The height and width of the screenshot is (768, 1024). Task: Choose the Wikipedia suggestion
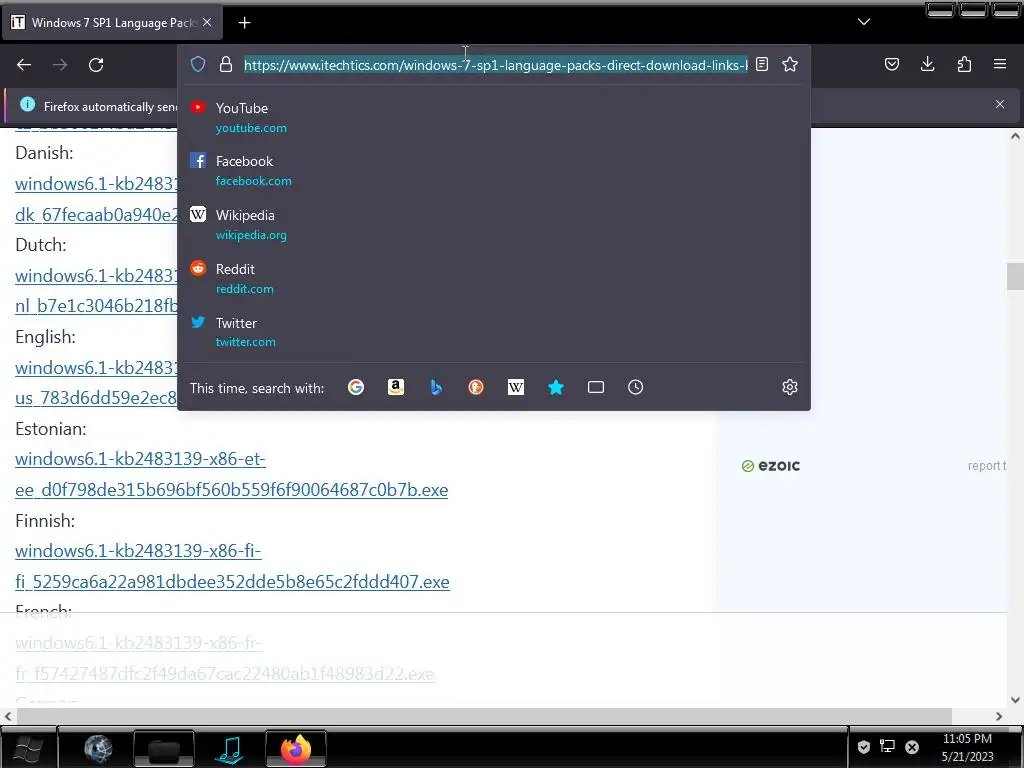(x=494, y=224)
